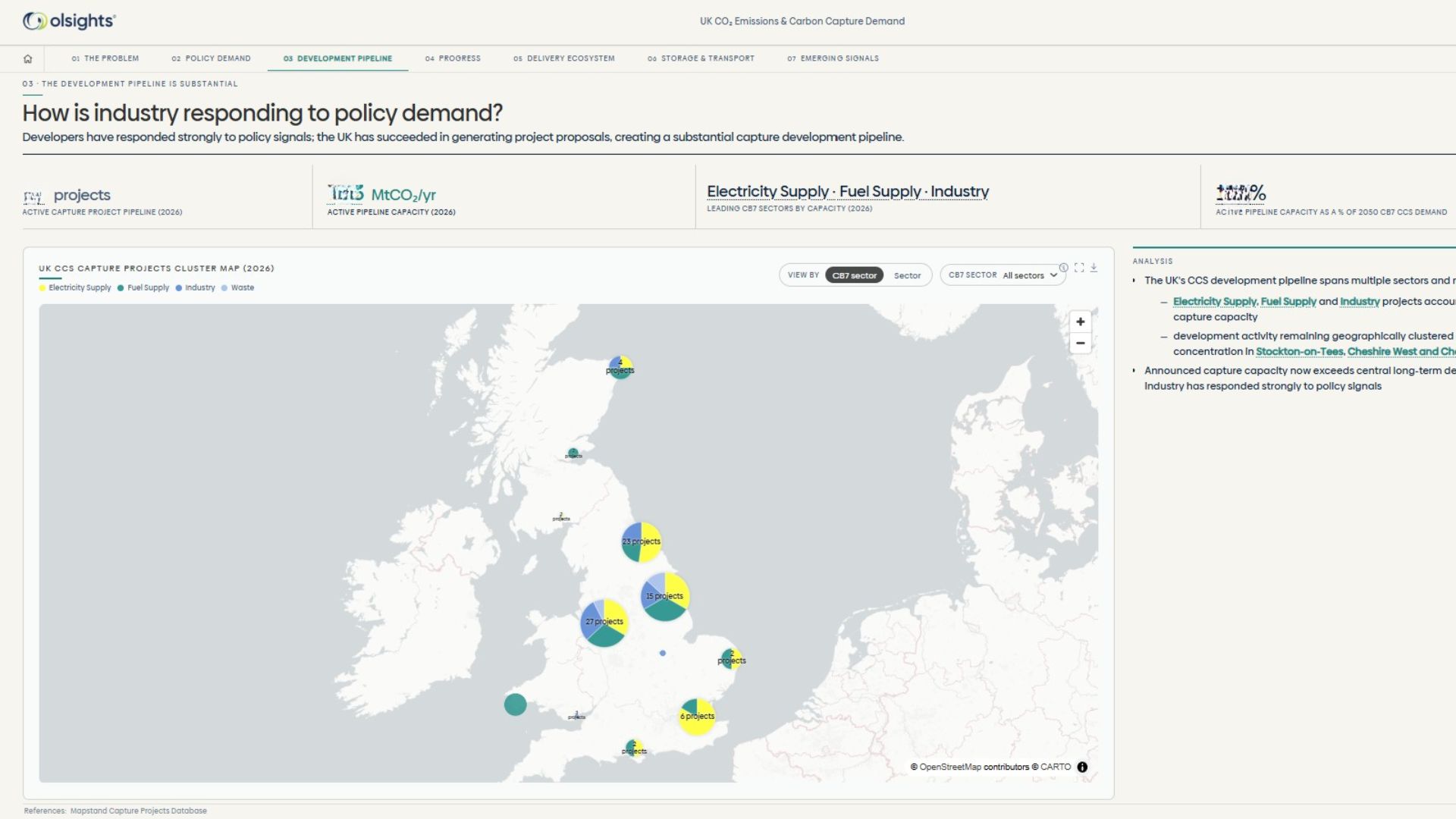Image resolution: width=1456 pixels, height=819 pixels.
Task: Expand the map to fullscreen
Action: pos(1079,268)
